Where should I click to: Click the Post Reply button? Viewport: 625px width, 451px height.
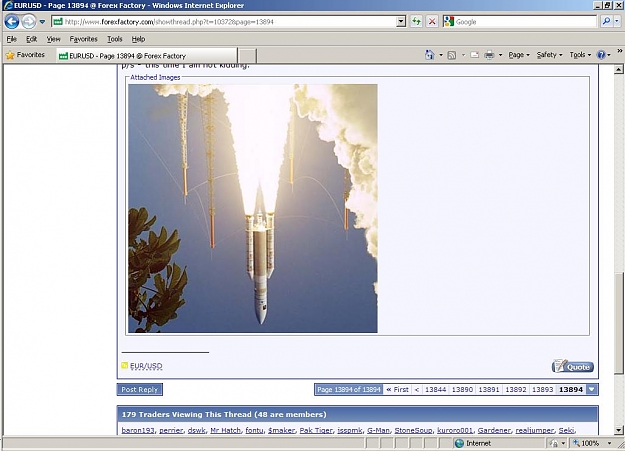click(x=140, y=390)
